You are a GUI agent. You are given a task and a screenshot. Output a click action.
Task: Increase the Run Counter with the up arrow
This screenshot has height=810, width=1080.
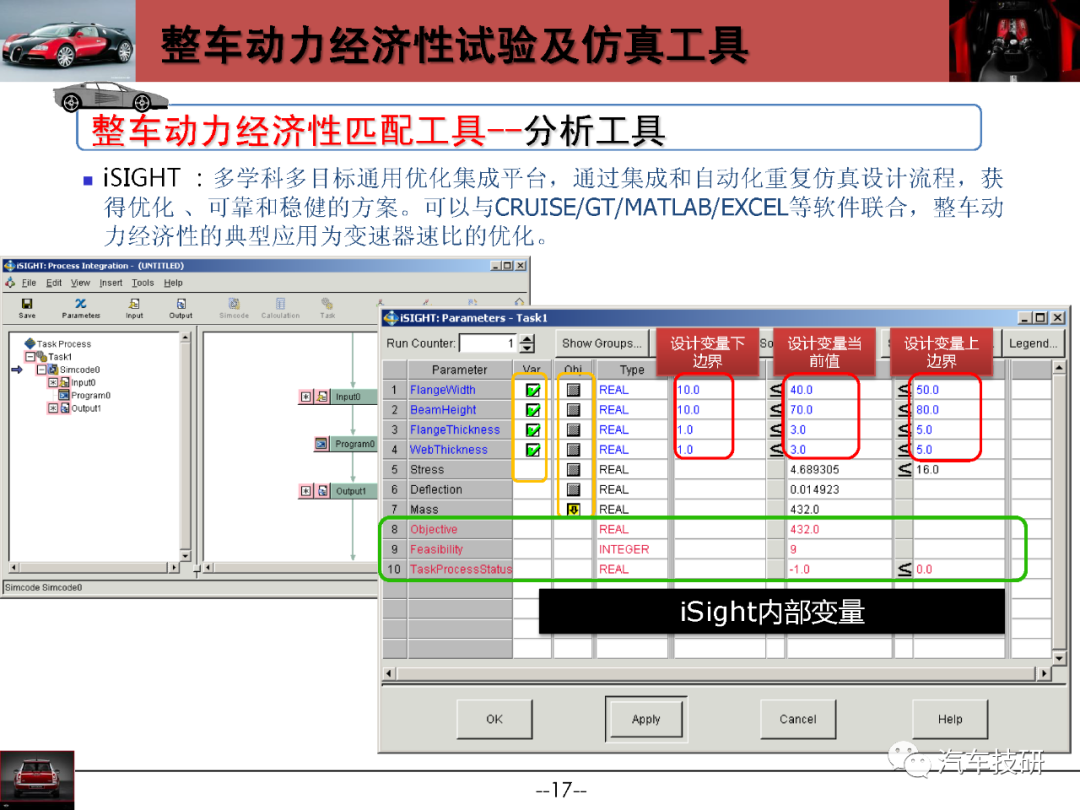coord(527,338)
